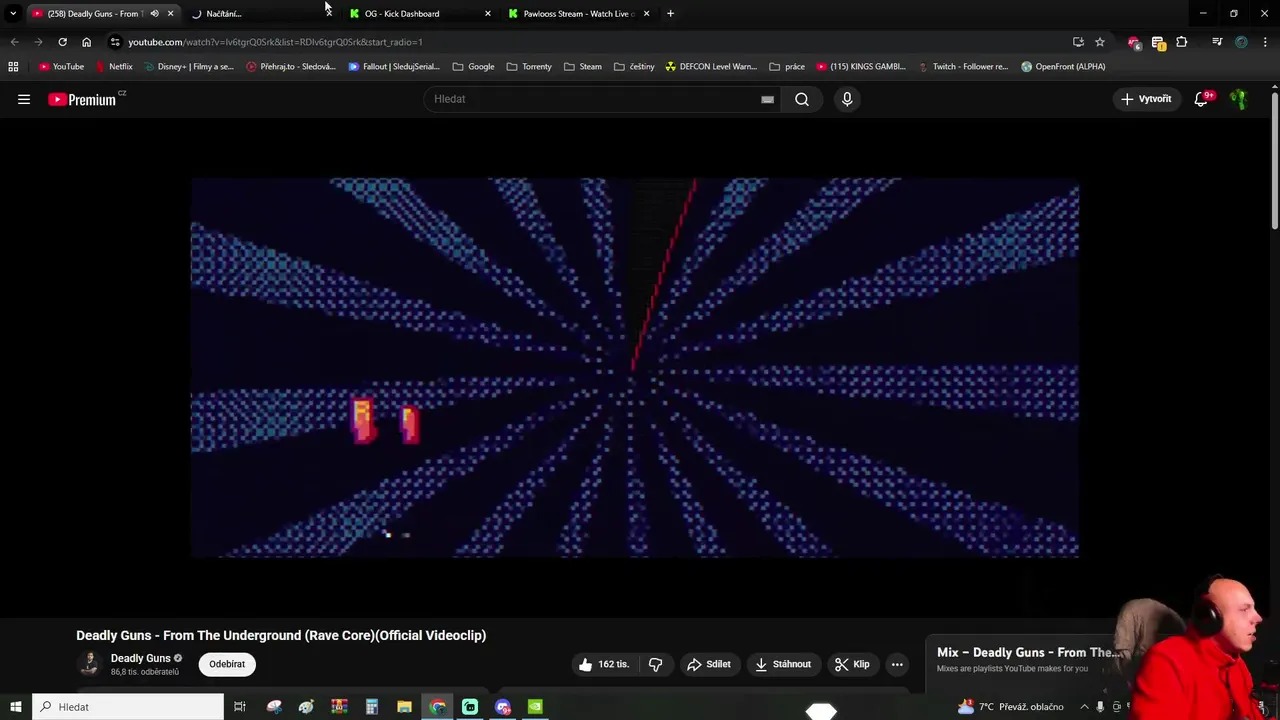Close the OG - Kick Dashboard tab
Image resolution: width=1280 pixels, height=720 pixels.
pos(488,14)
